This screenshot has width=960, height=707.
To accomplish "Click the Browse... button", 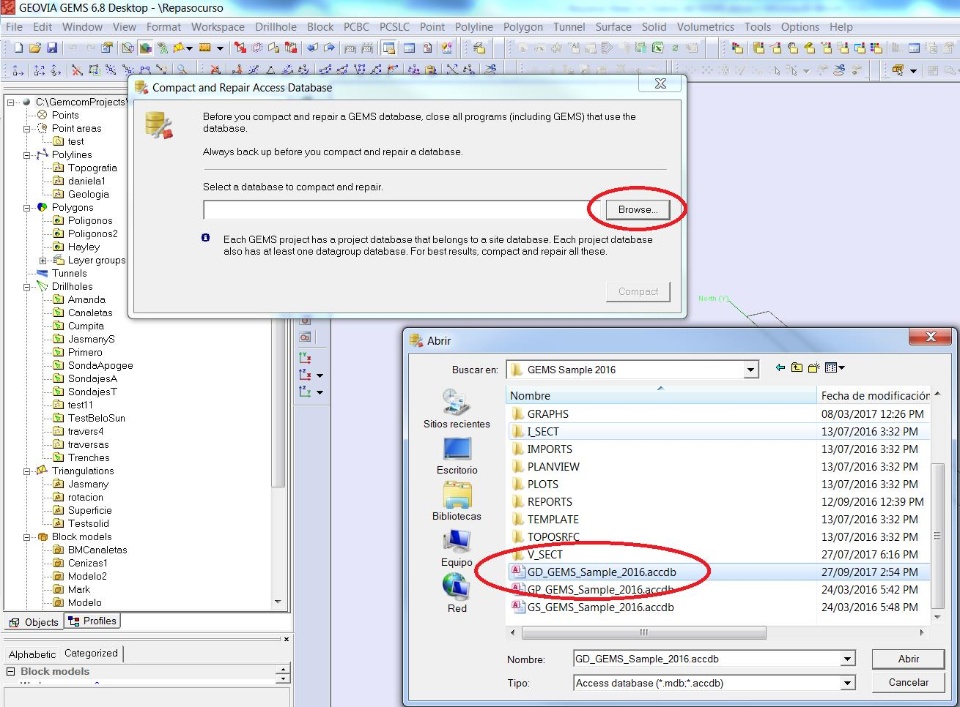I will click(x=637, y=209).
